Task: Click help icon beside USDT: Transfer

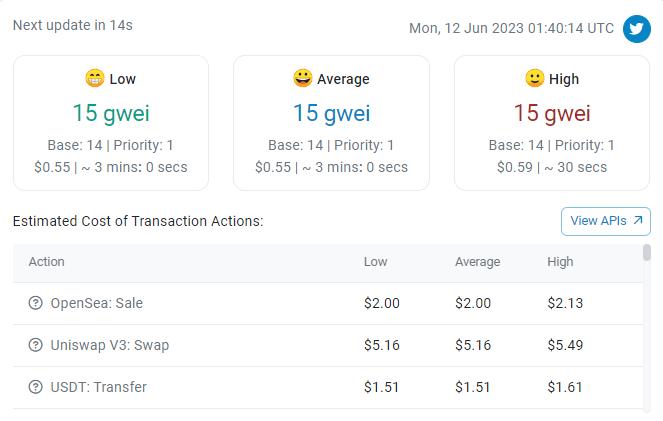Action: coord(36,387)
